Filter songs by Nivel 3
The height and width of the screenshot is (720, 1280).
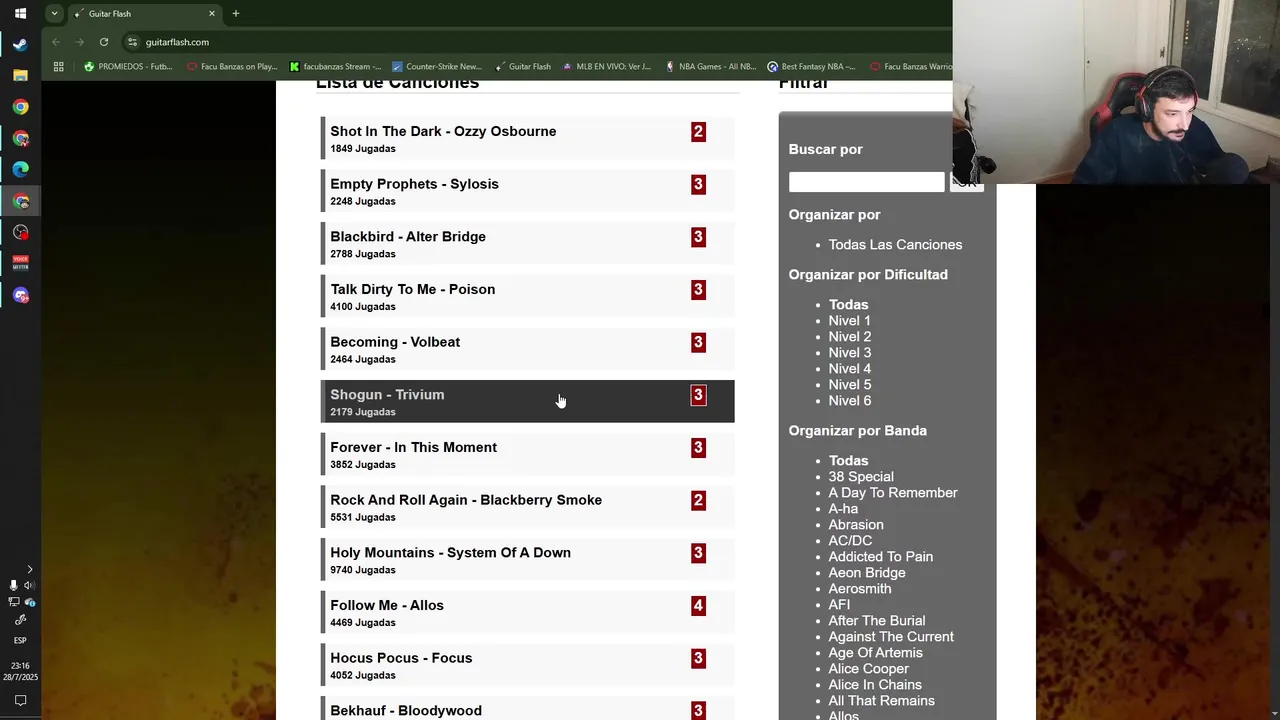[x=849, y=352]
